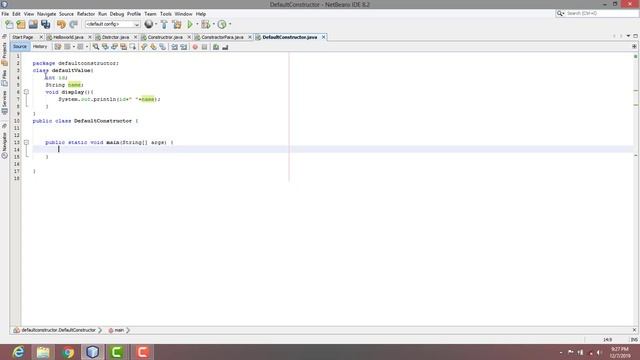Click the Open Project icon
The image size is (640, 360).
click(33, 24)
